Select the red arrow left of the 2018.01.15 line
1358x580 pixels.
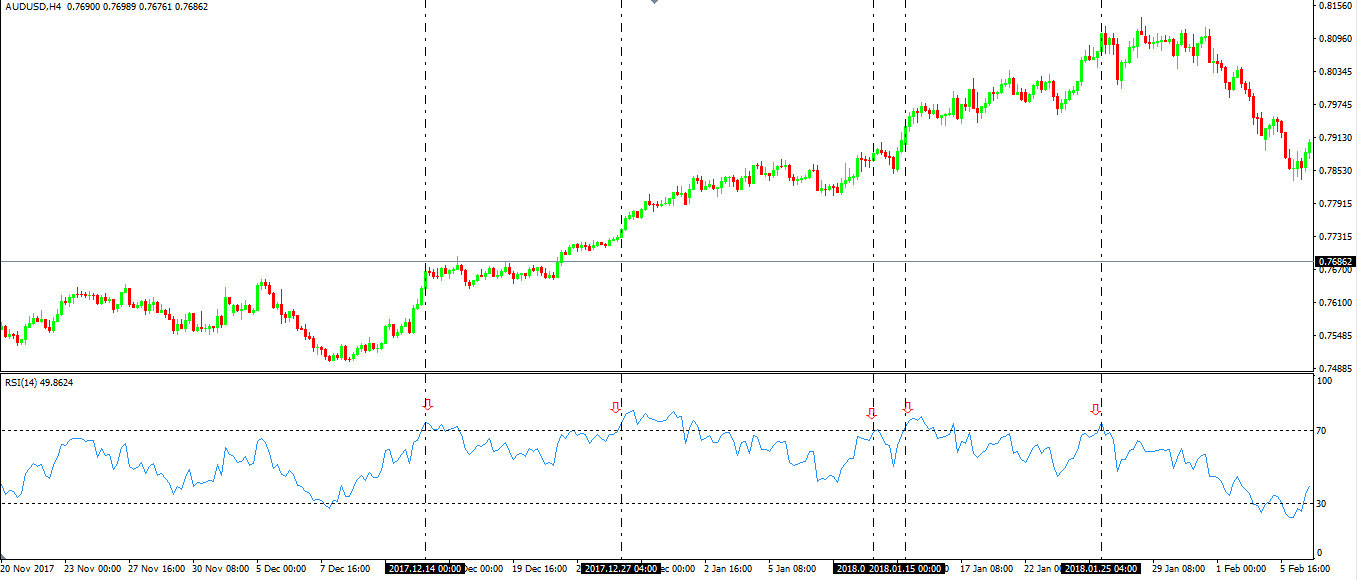point(871,413)
